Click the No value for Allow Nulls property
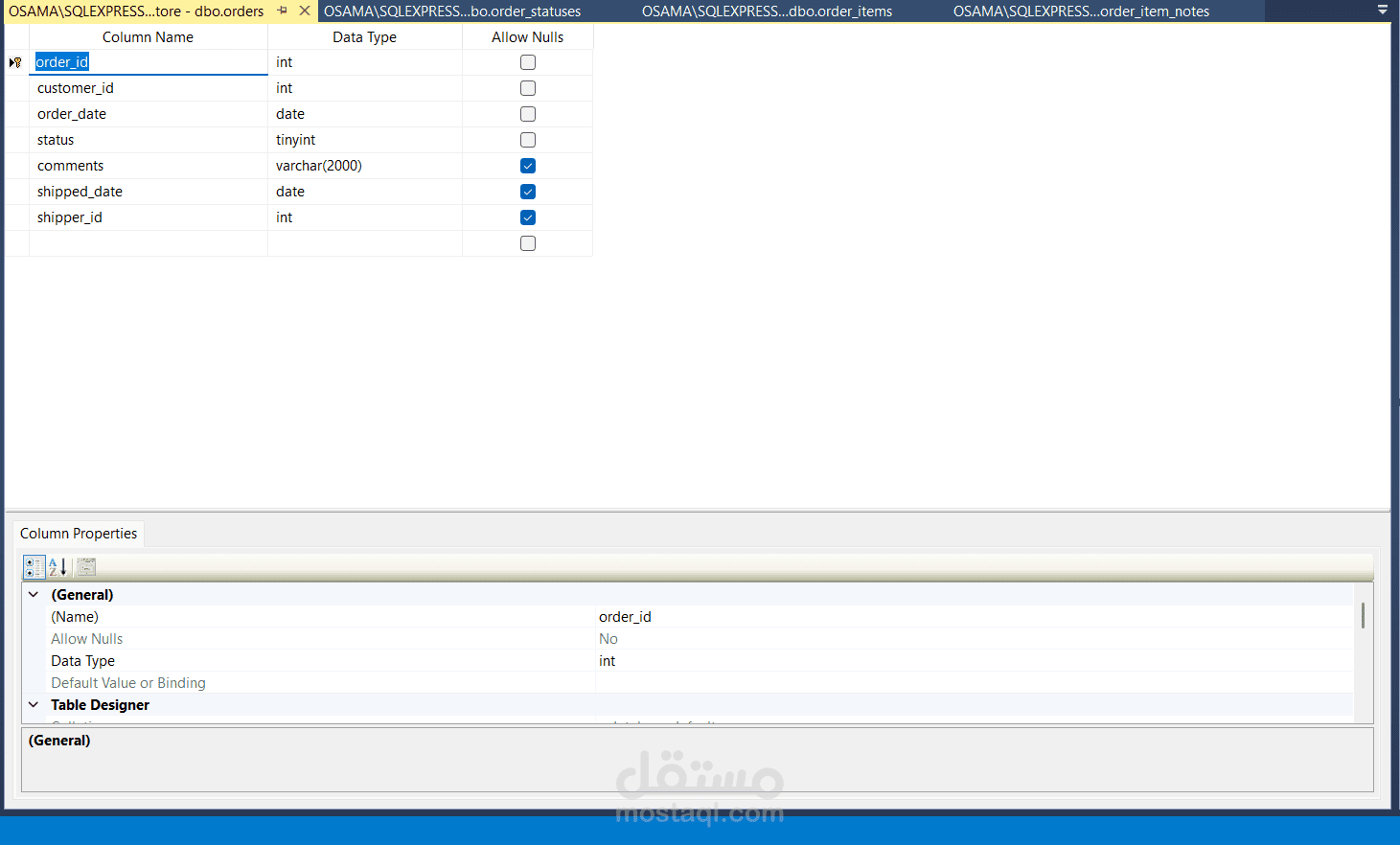1400x845 pixels. point(608,639)
